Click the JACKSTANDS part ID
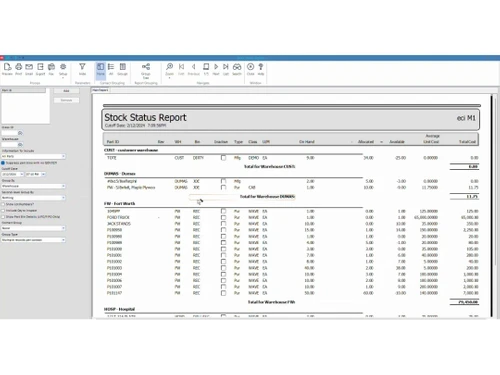 pos(119,224)
